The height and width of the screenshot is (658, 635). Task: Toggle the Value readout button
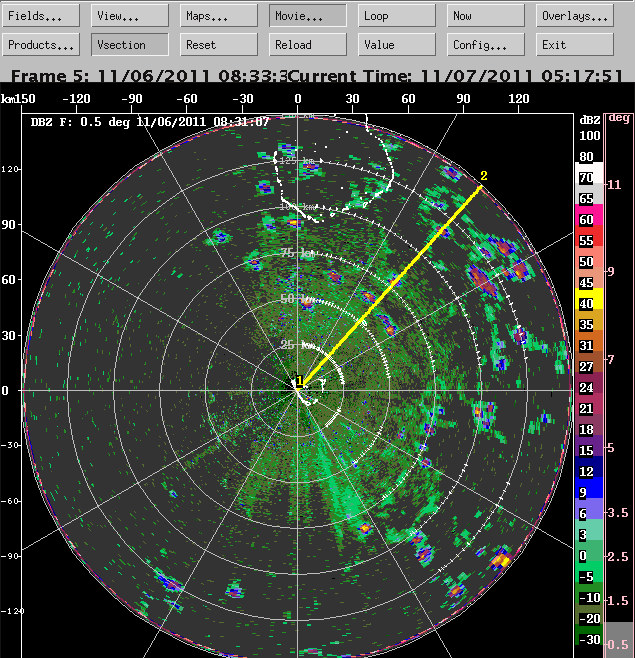pos(397,44)
